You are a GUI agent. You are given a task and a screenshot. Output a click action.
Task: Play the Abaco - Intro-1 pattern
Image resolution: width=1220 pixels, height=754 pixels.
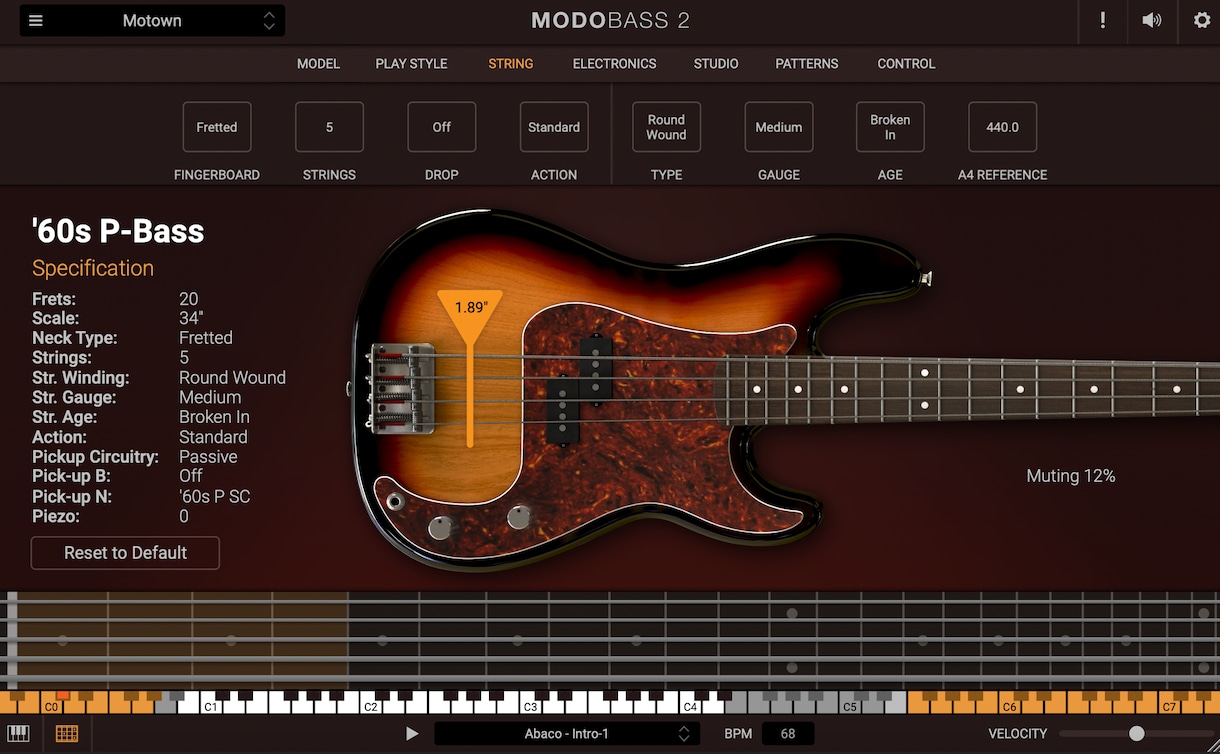point(412,734)
